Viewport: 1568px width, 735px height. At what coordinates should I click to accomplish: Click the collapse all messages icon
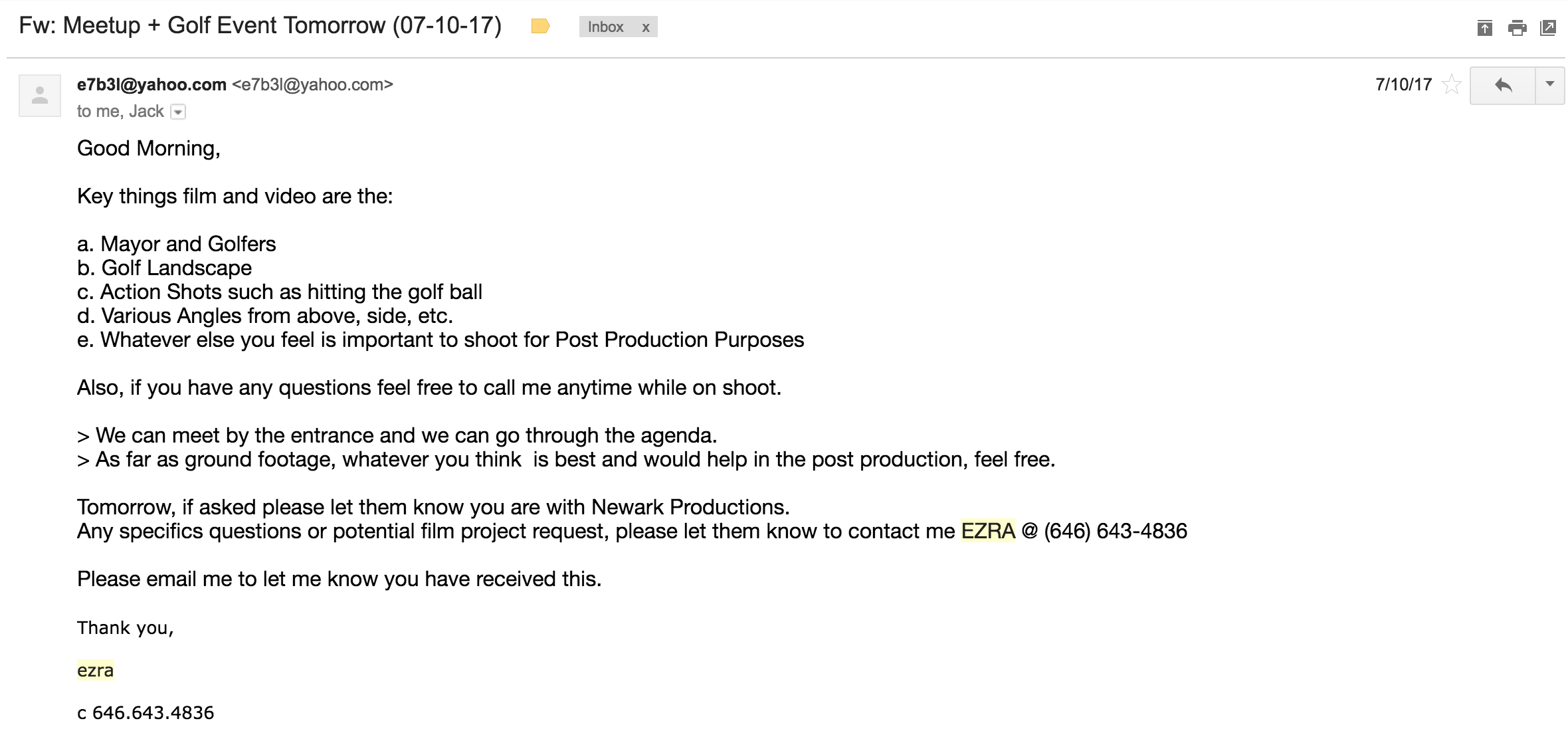click(x=1484, y=28)
